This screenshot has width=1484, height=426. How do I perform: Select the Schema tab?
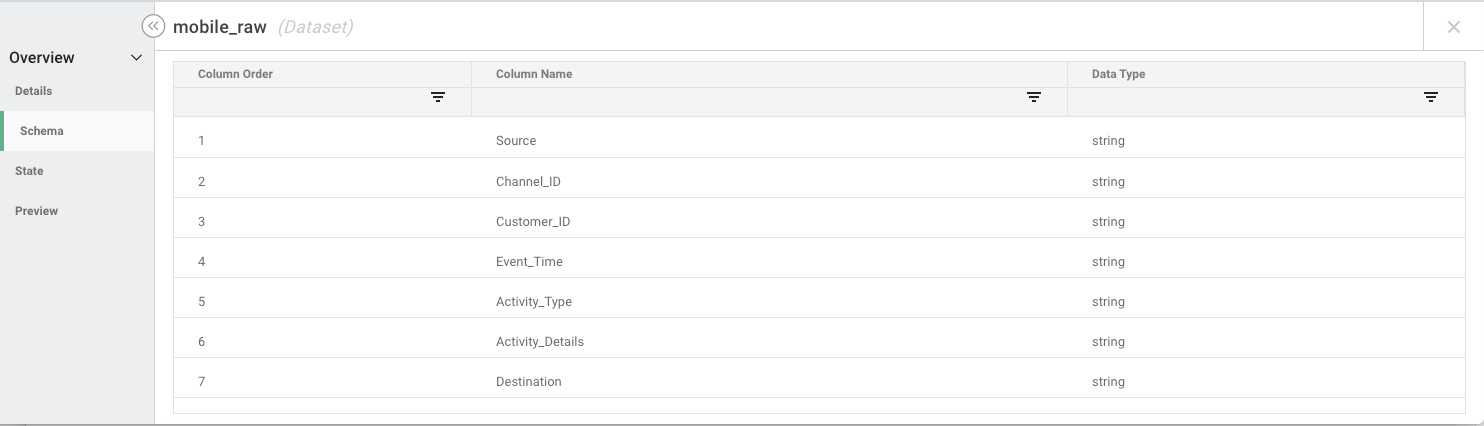[42, 131]
